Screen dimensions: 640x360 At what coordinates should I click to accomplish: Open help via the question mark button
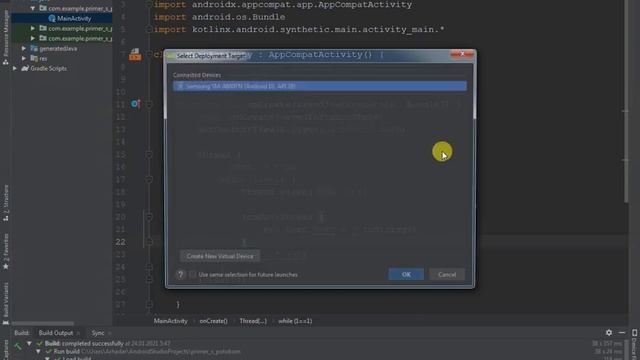[x=180, y=274]
